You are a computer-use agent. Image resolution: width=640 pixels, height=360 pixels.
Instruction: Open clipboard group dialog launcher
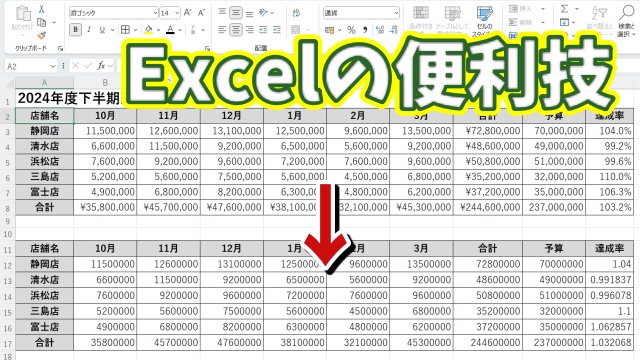(60, 49)
